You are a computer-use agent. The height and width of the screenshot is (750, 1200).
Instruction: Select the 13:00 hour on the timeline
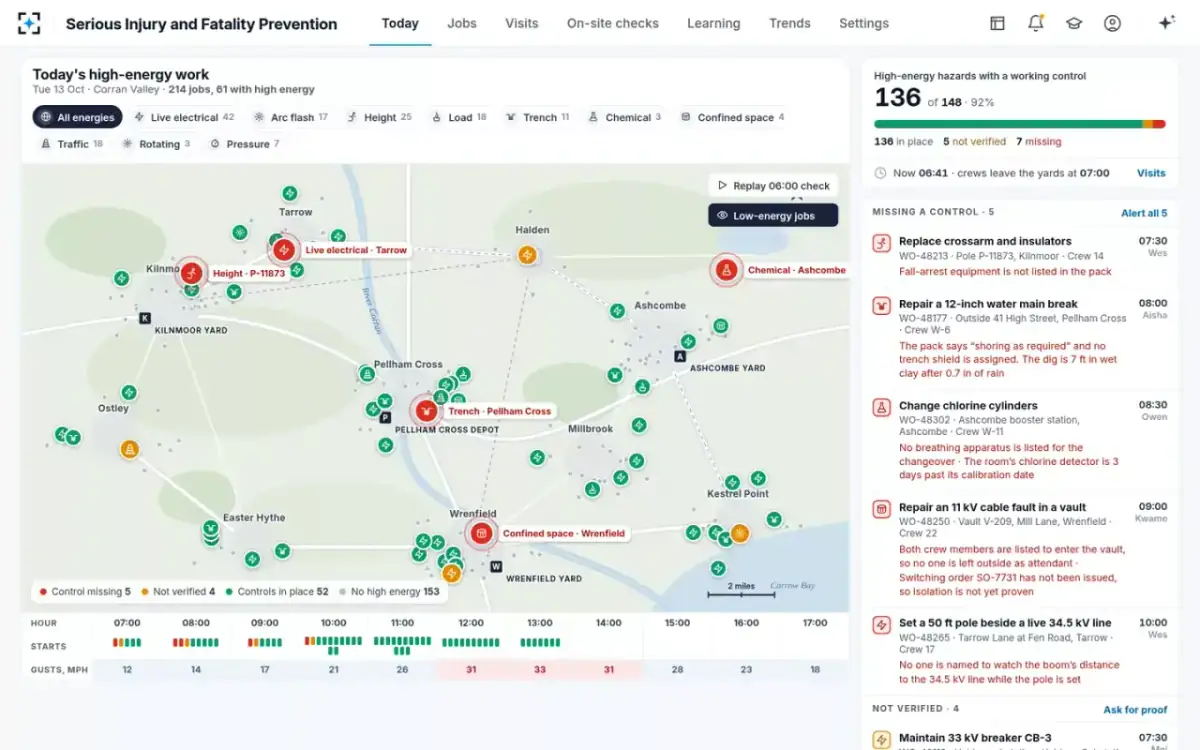pos(539,623)
